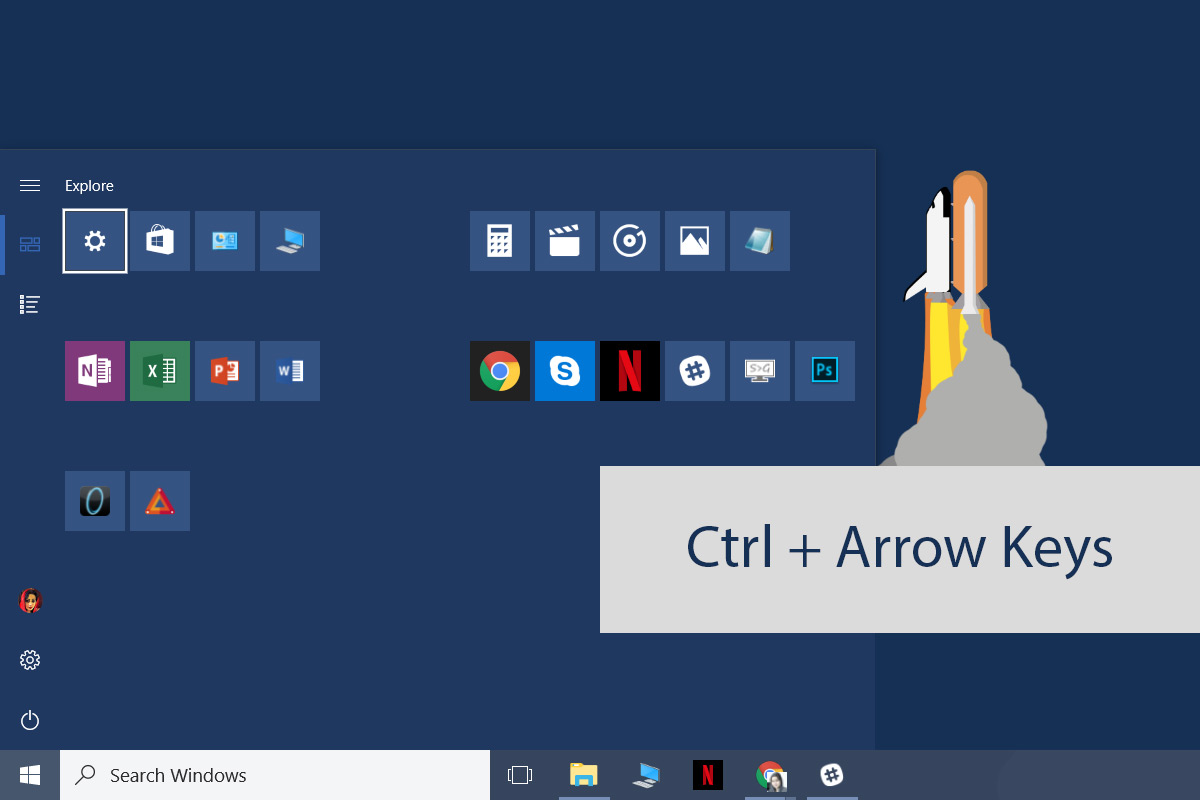Open the ScreenToGif tile
This screenshot has height=800, width=1200.
[759, 371]
